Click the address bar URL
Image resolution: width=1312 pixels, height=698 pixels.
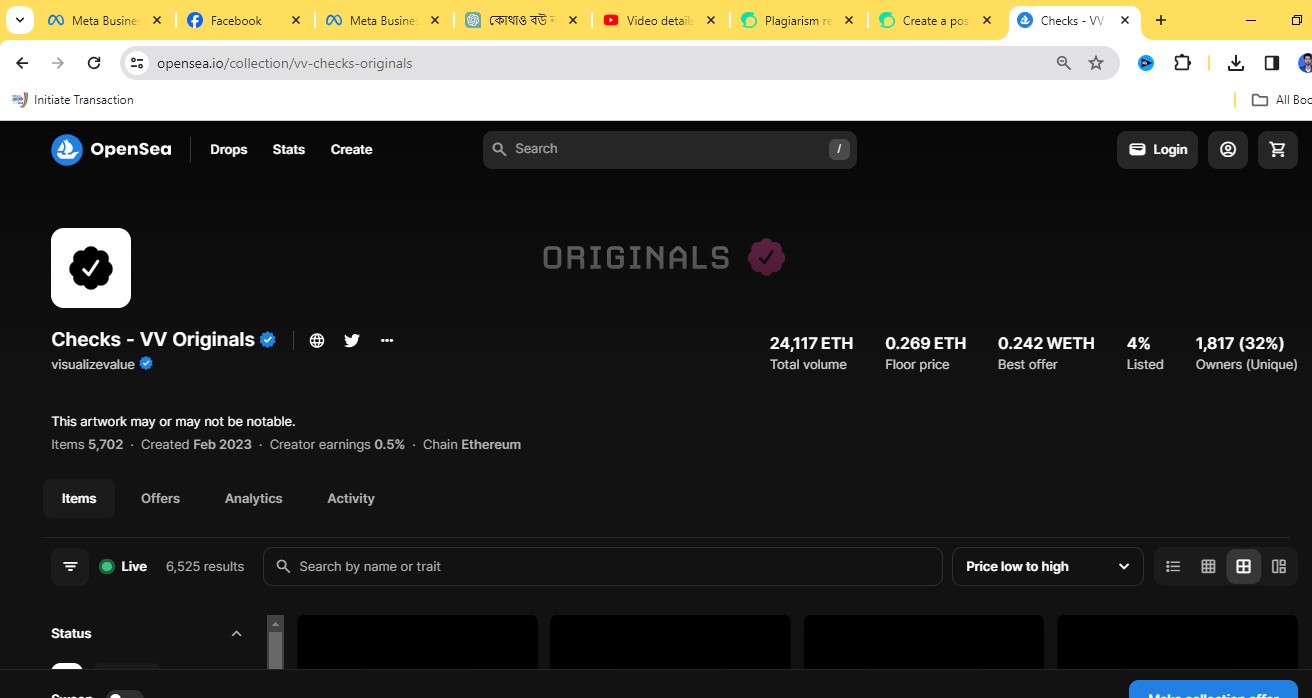(284, 63)
